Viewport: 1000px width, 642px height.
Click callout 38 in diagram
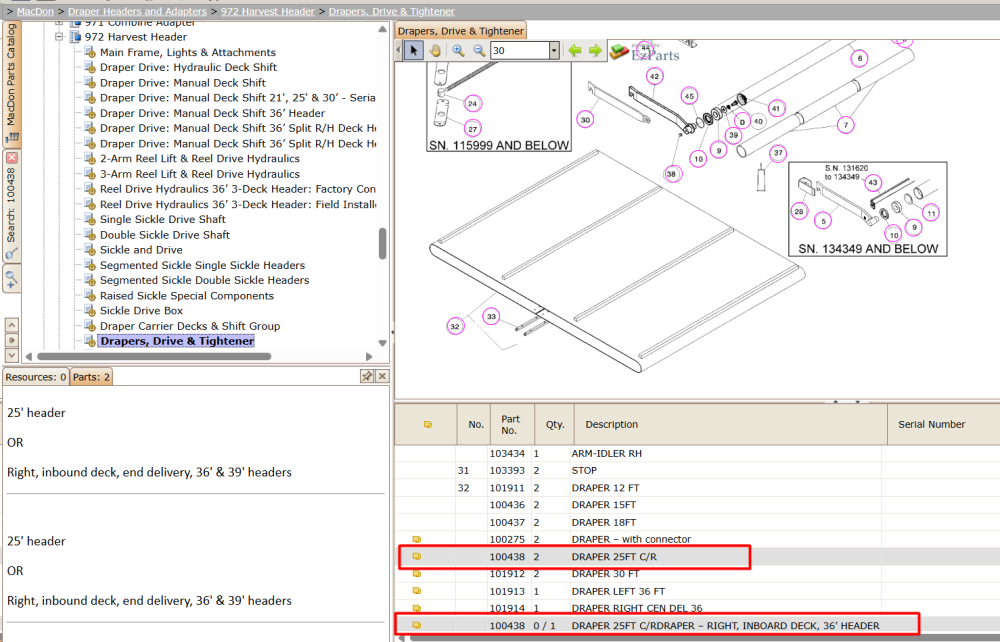click(x=671, y=173)
